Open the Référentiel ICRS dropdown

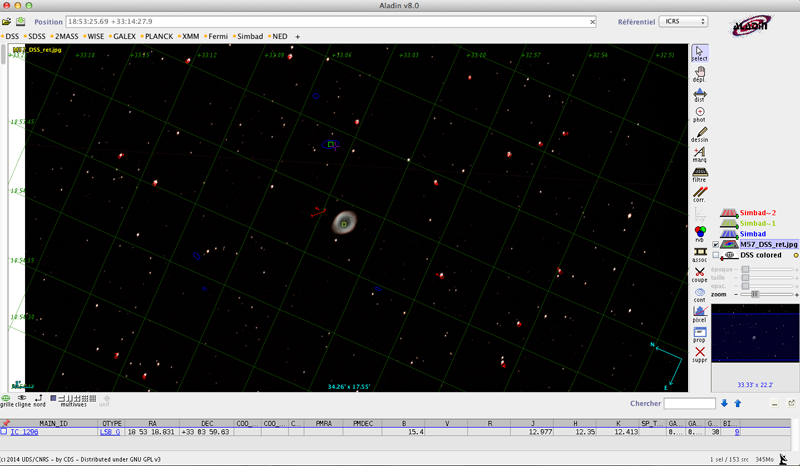[685, 21]
